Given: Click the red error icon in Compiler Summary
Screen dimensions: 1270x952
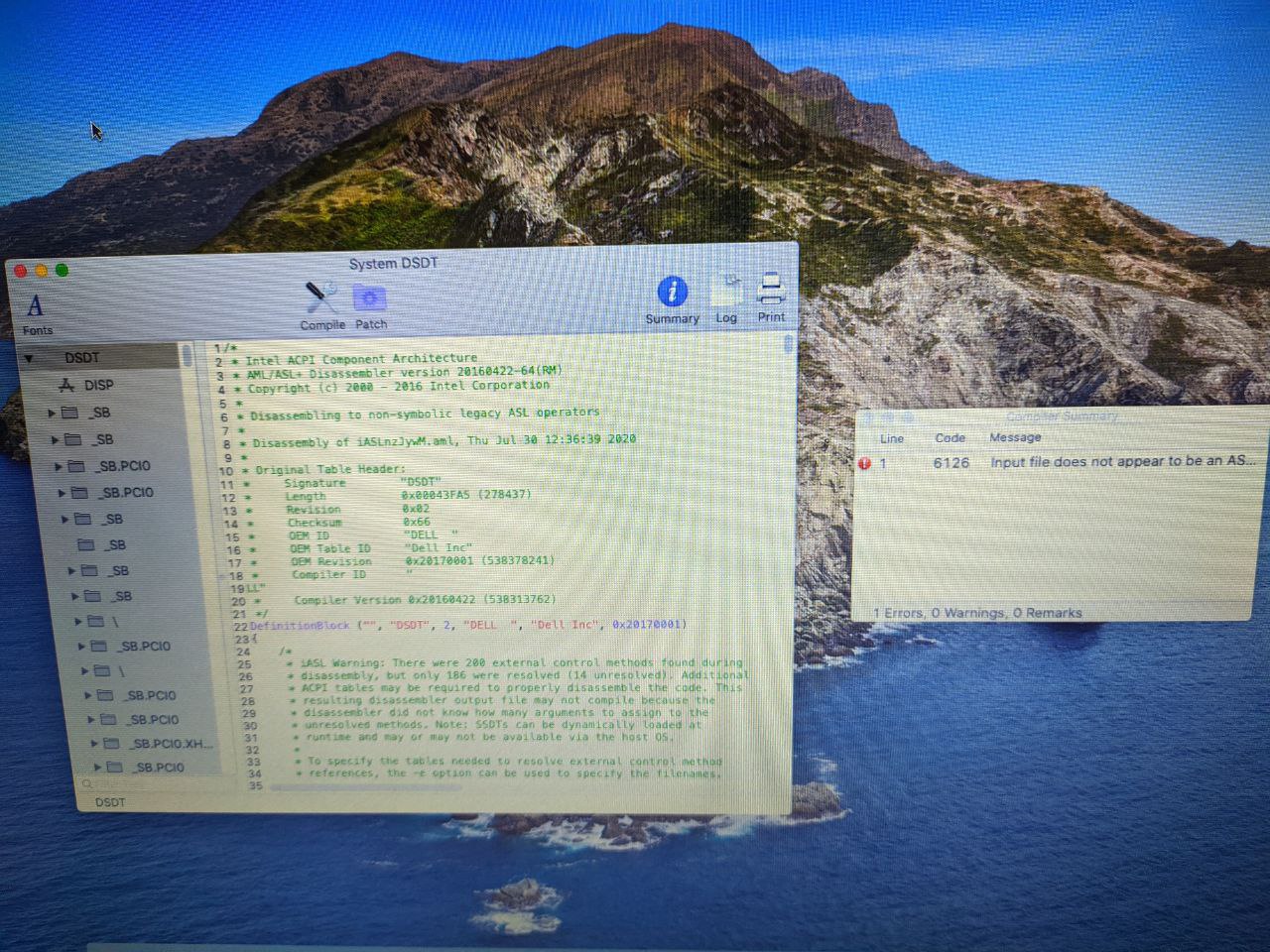Looking at the screenshot, I should [864, 463].
